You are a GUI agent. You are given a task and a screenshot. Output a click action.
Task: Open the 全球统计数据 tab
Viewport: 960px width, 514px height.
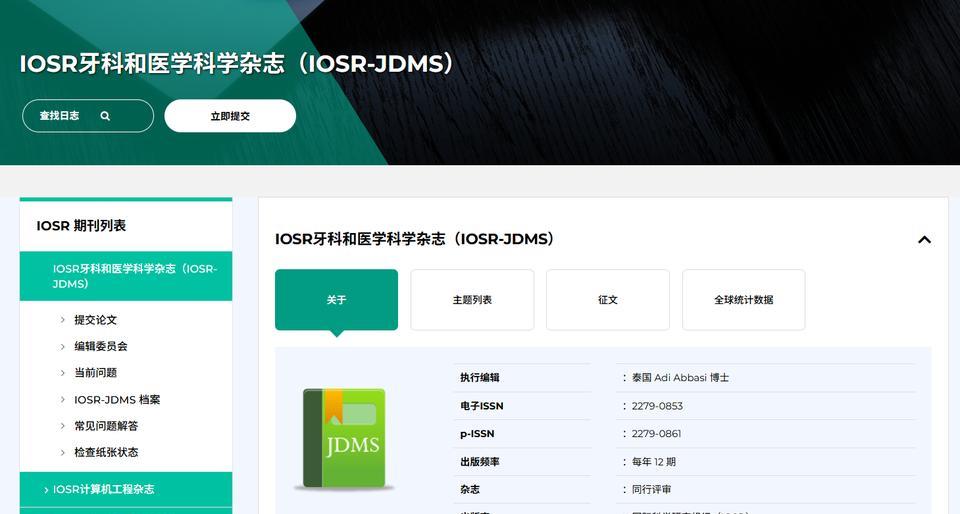click(744, 300)
